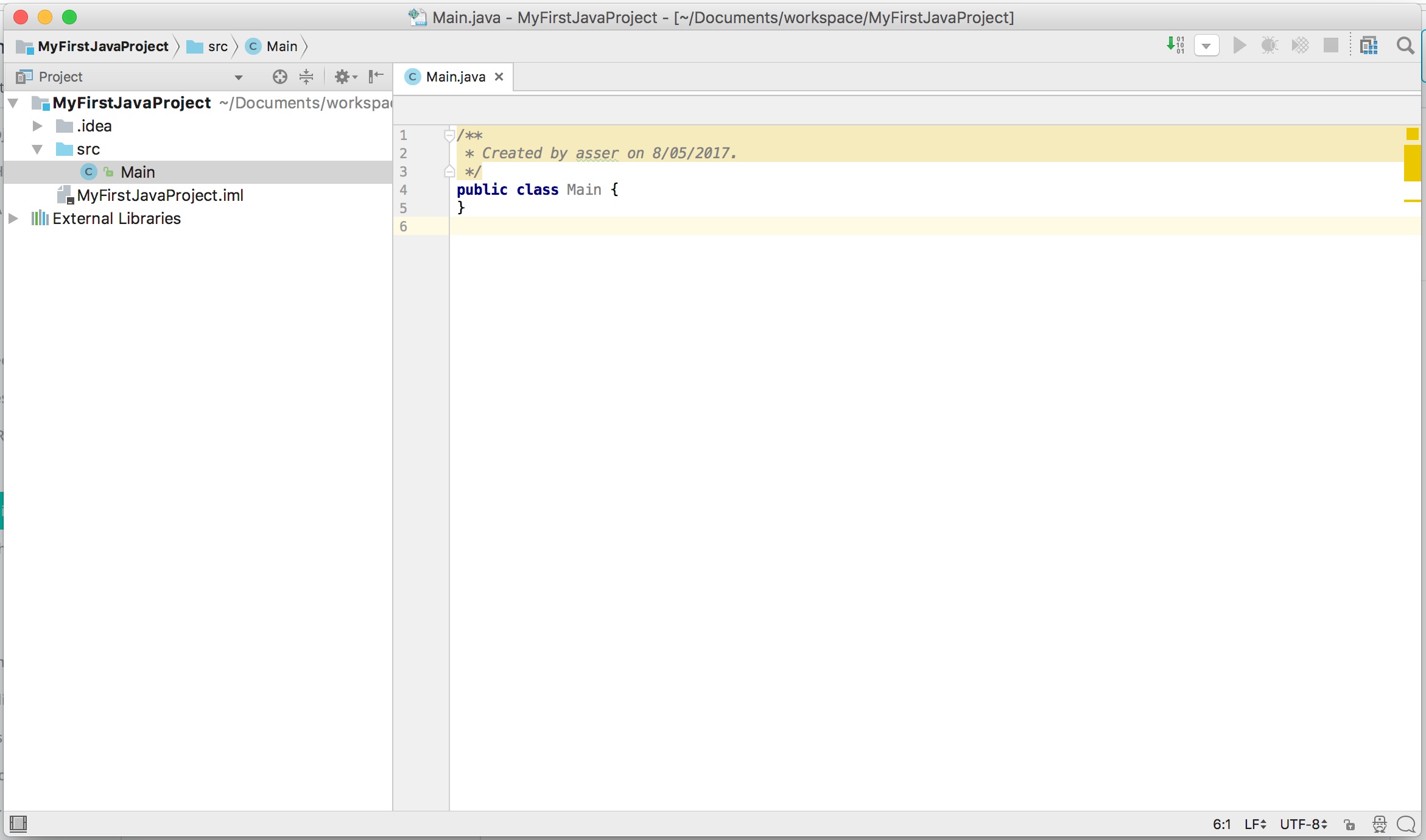The height and width of the screenshot is (840, 1426).
Task: Click line number 4 in gutter
Action: (x=403, y=190)
